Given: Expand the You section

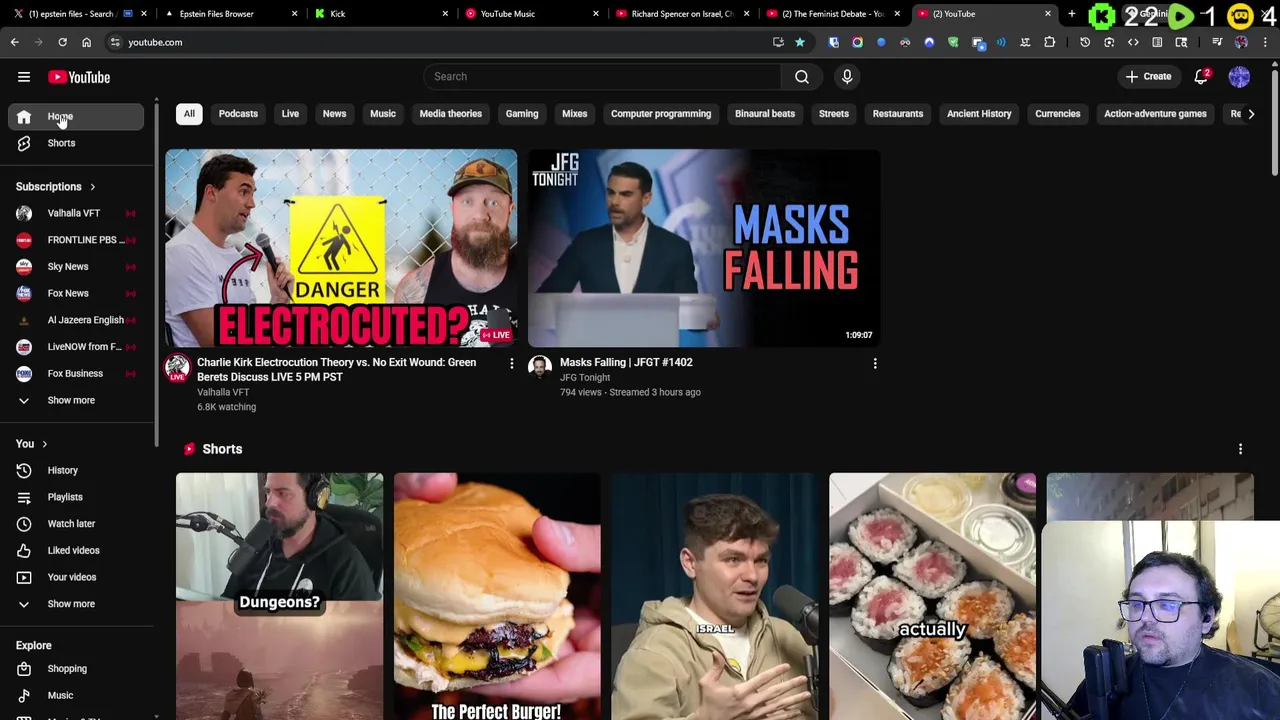Looking at the screenshot, I should pos(32,444).
